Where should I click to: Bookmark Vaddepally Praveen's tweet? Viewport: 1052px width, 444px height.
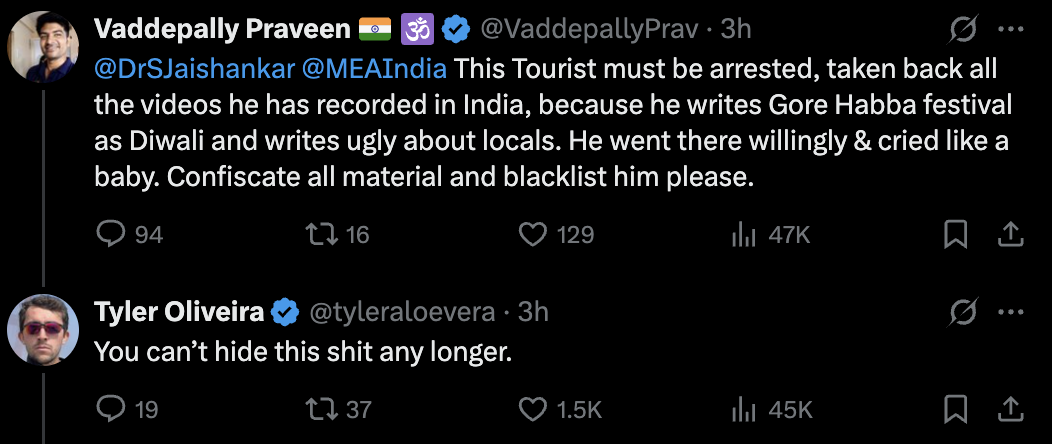click(x=956, y=234)
